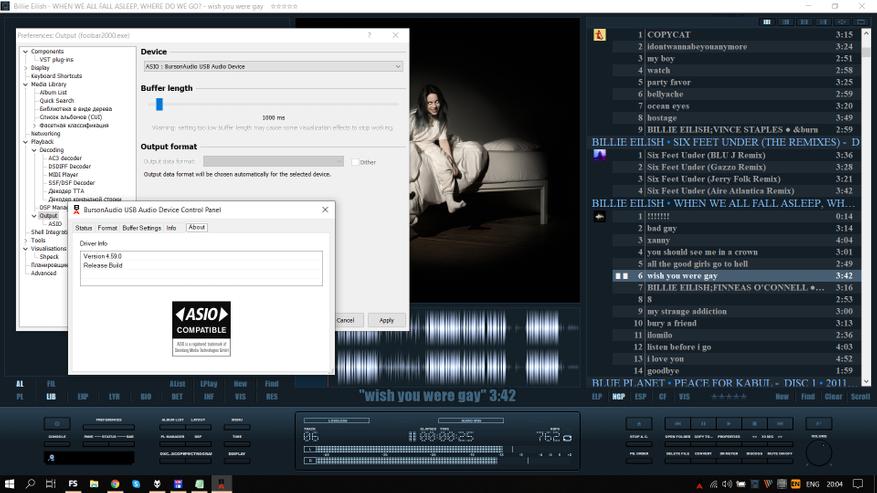Select the fourth layout icon above playlist

(x=823, y=22)
